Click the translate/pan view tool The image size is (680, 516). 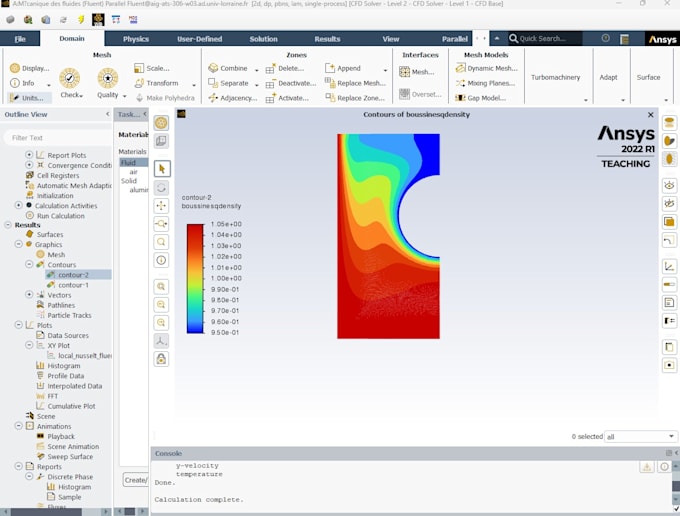[161, 206]
